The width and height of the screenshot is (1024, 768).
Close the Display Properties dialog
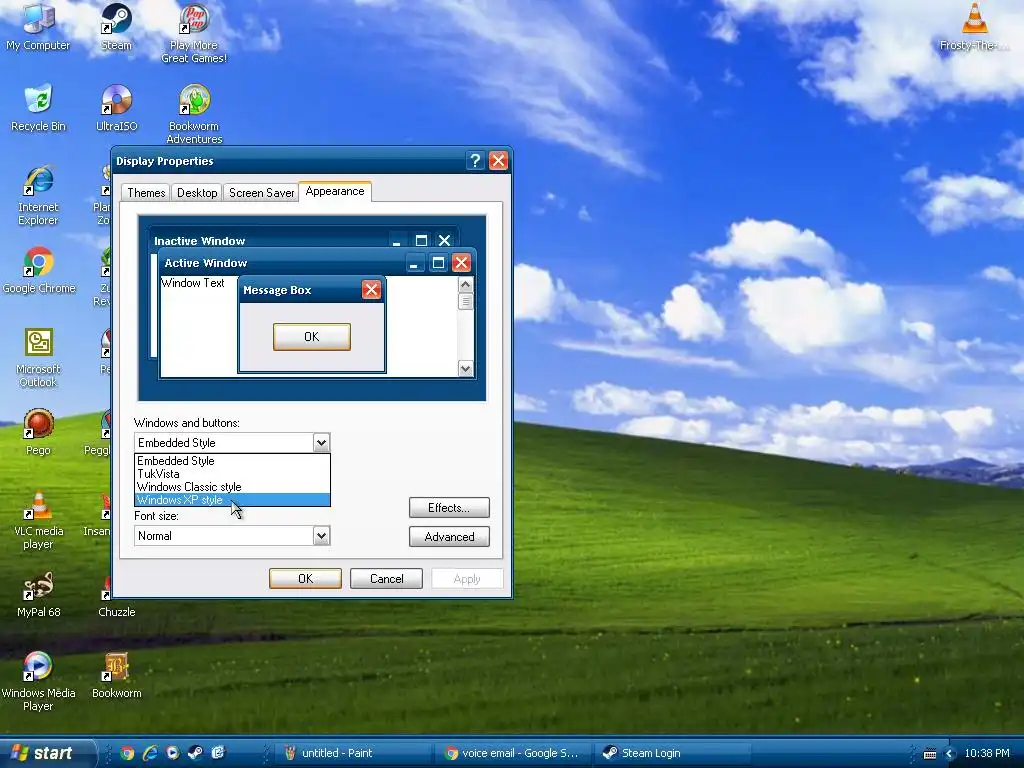click(x=498, y=161)
